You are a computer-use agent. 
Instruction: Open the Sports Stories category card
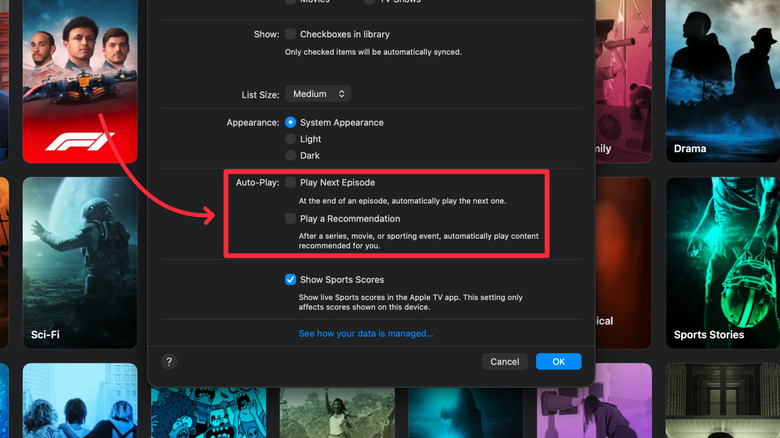pos(722,263)
